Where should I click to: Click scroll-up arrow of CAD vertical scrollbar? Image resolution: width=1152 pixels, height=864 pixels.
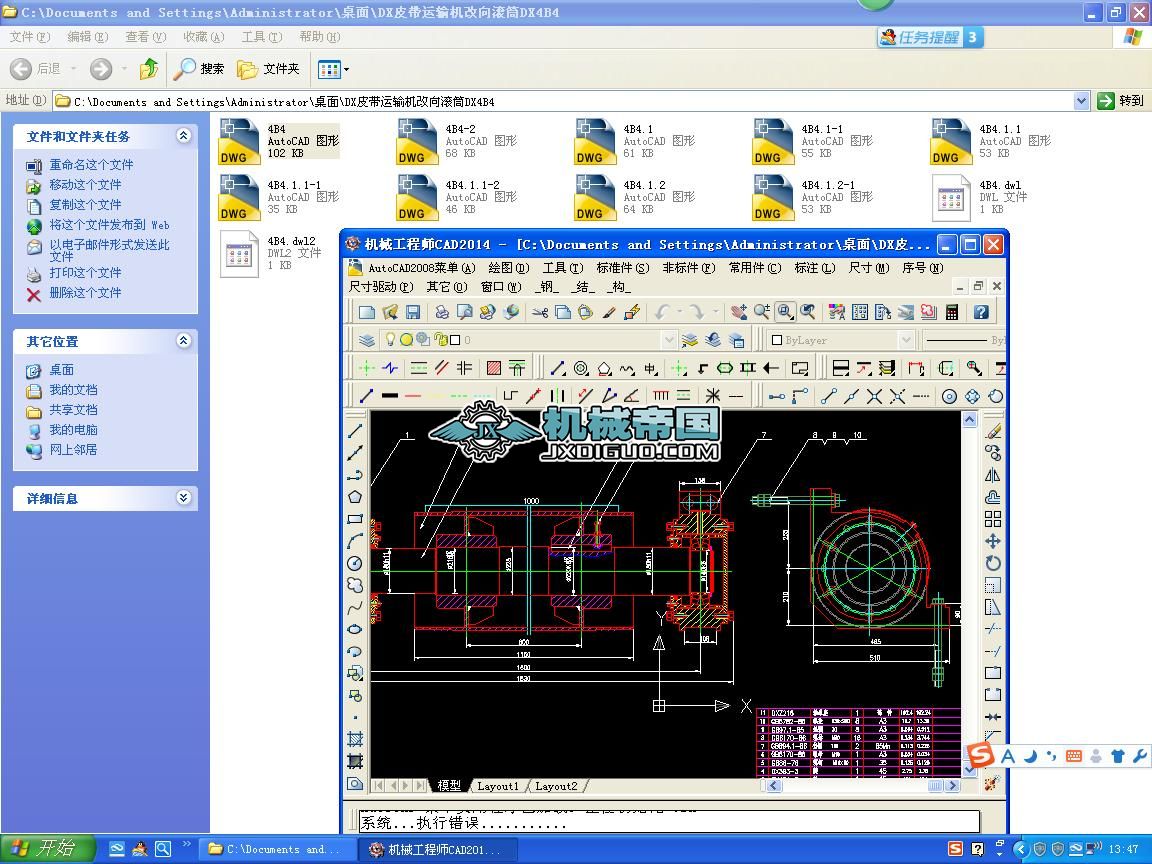click(x=969, y=420)
